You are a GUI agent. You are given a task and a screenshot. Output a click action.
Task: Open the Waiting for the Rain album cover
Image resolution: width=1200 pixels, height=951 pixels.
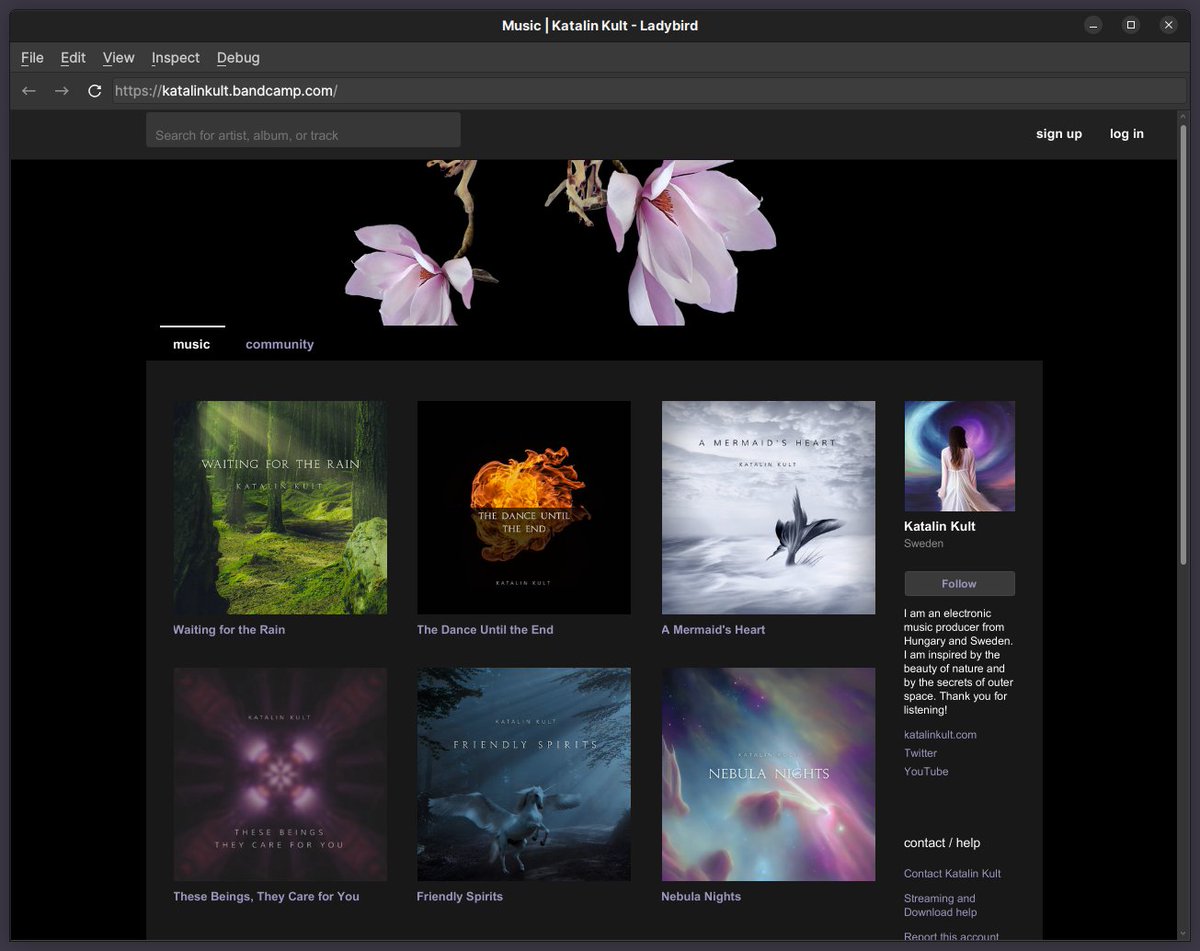click(x=280, y=508)
